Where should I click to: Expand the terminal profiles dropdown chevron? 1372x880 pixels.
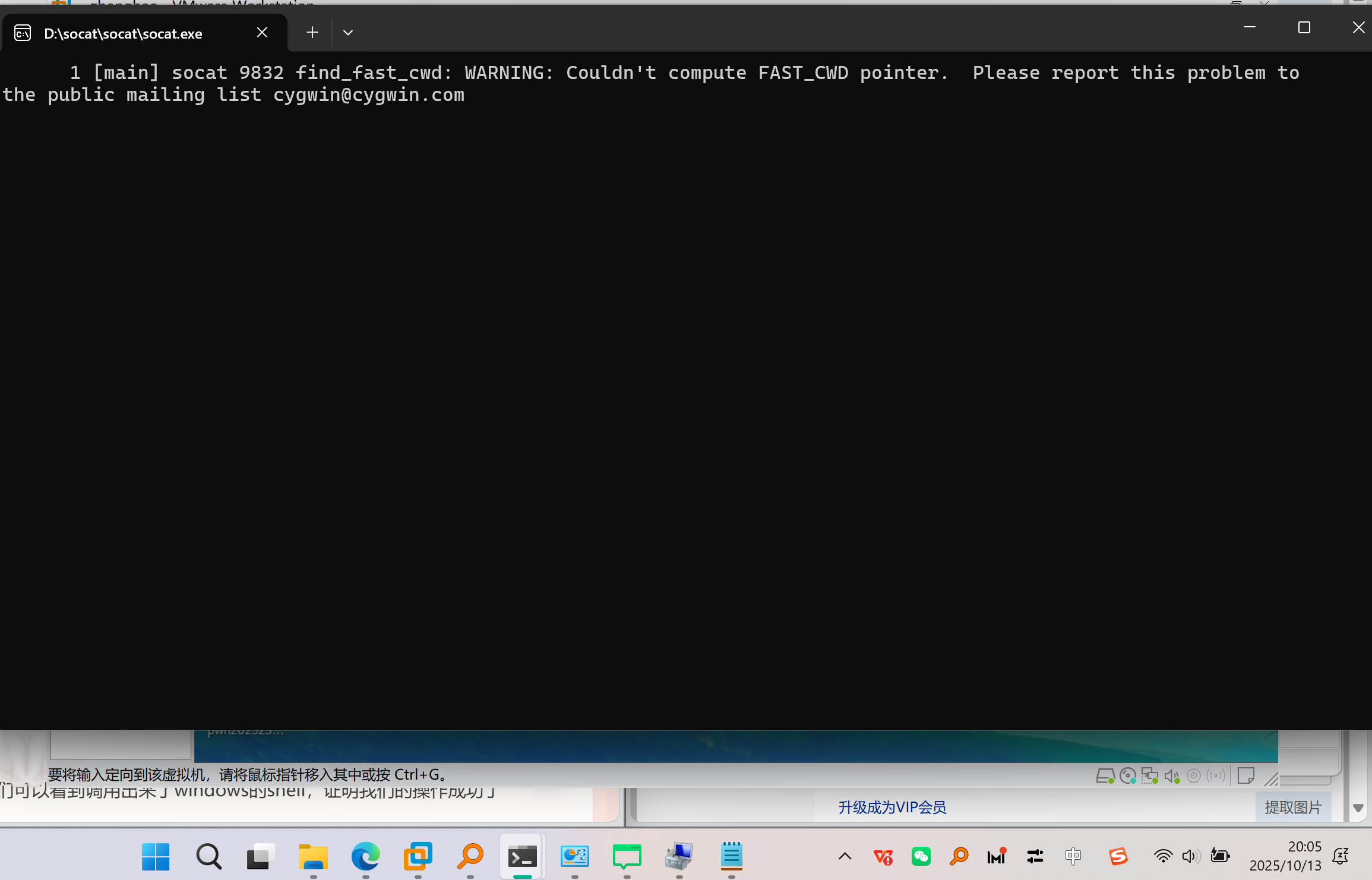point(348,33)
